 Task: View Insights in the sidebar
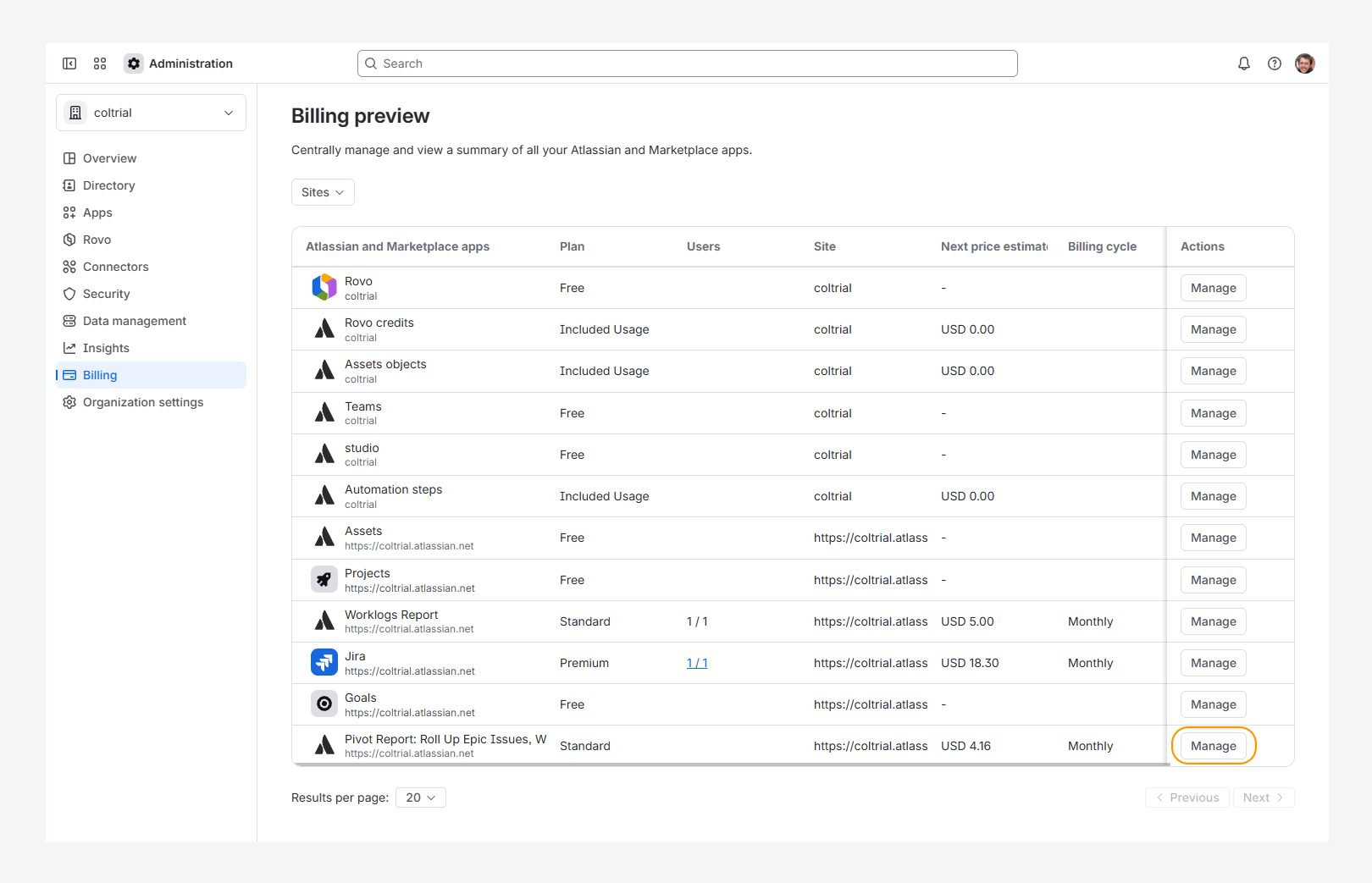151,348
